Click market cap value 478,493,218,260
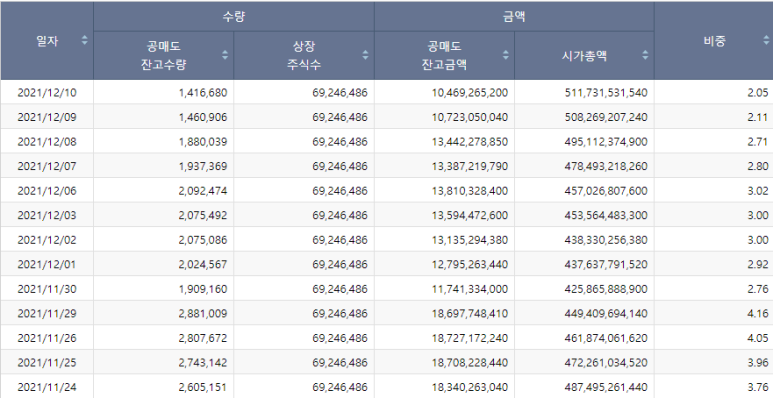This screenshot has width=773, height=398. click(606, 166)
